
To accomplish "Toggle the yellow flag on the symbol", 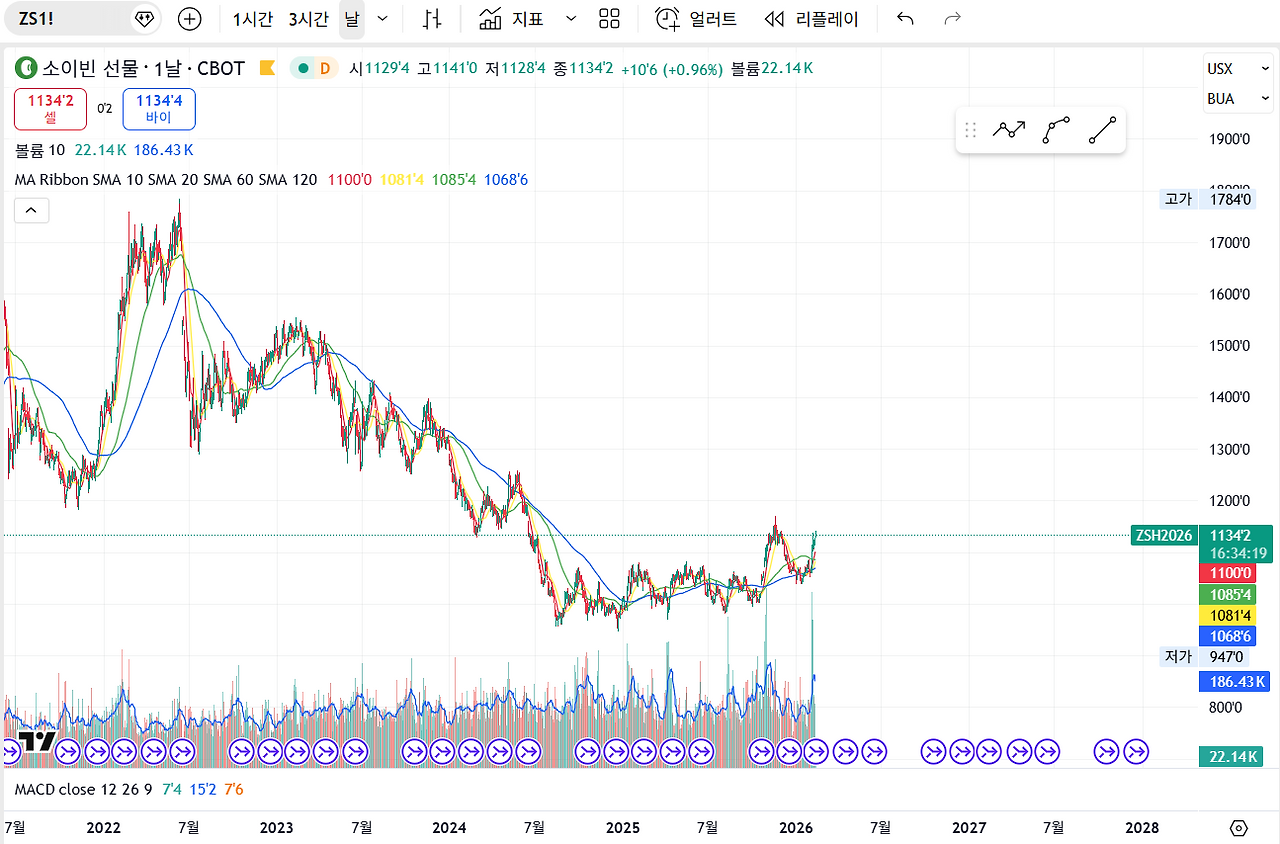I will click(267, 68).
